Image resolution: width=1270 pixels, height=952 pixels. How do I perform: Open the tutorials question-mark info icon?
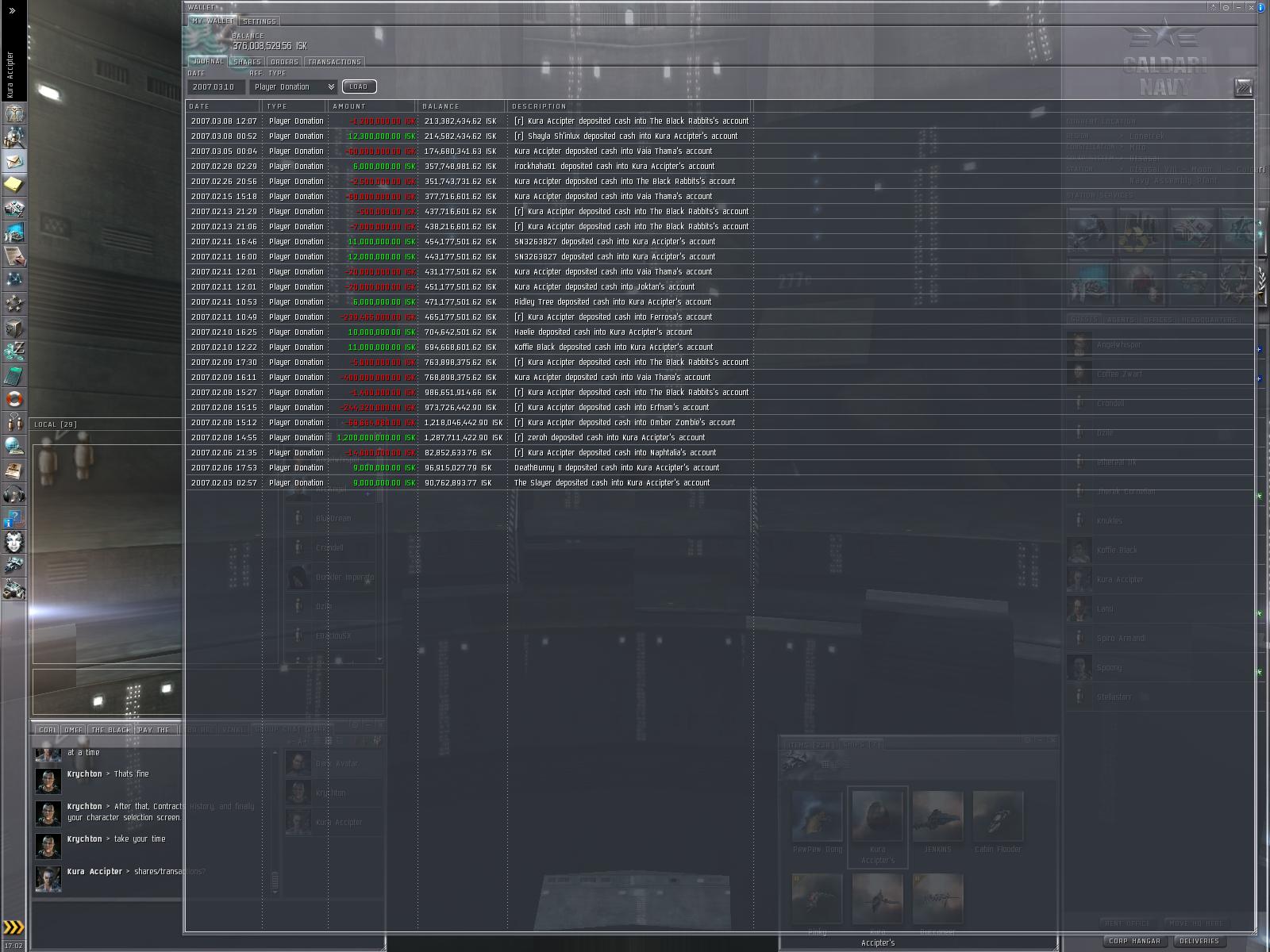(14, 518)
